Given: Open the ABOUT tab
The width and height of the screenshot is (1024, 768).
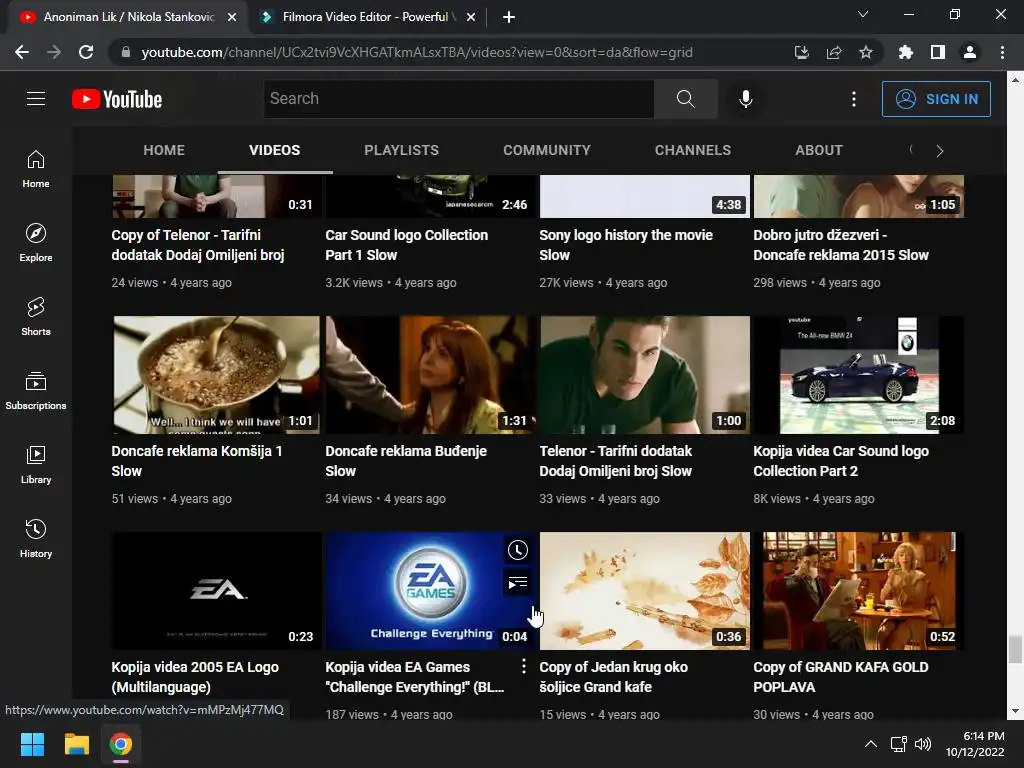Looking at the screenshot, I should [x=819, y=150].
